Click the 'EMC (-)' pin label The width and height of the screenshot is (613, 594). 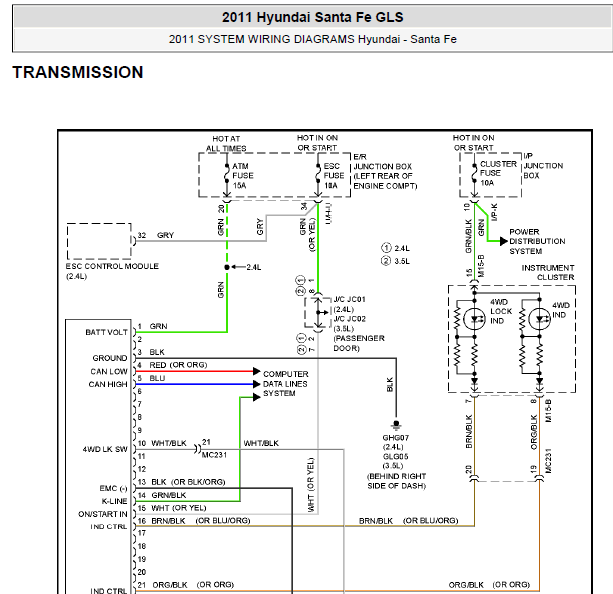[113, 488]
